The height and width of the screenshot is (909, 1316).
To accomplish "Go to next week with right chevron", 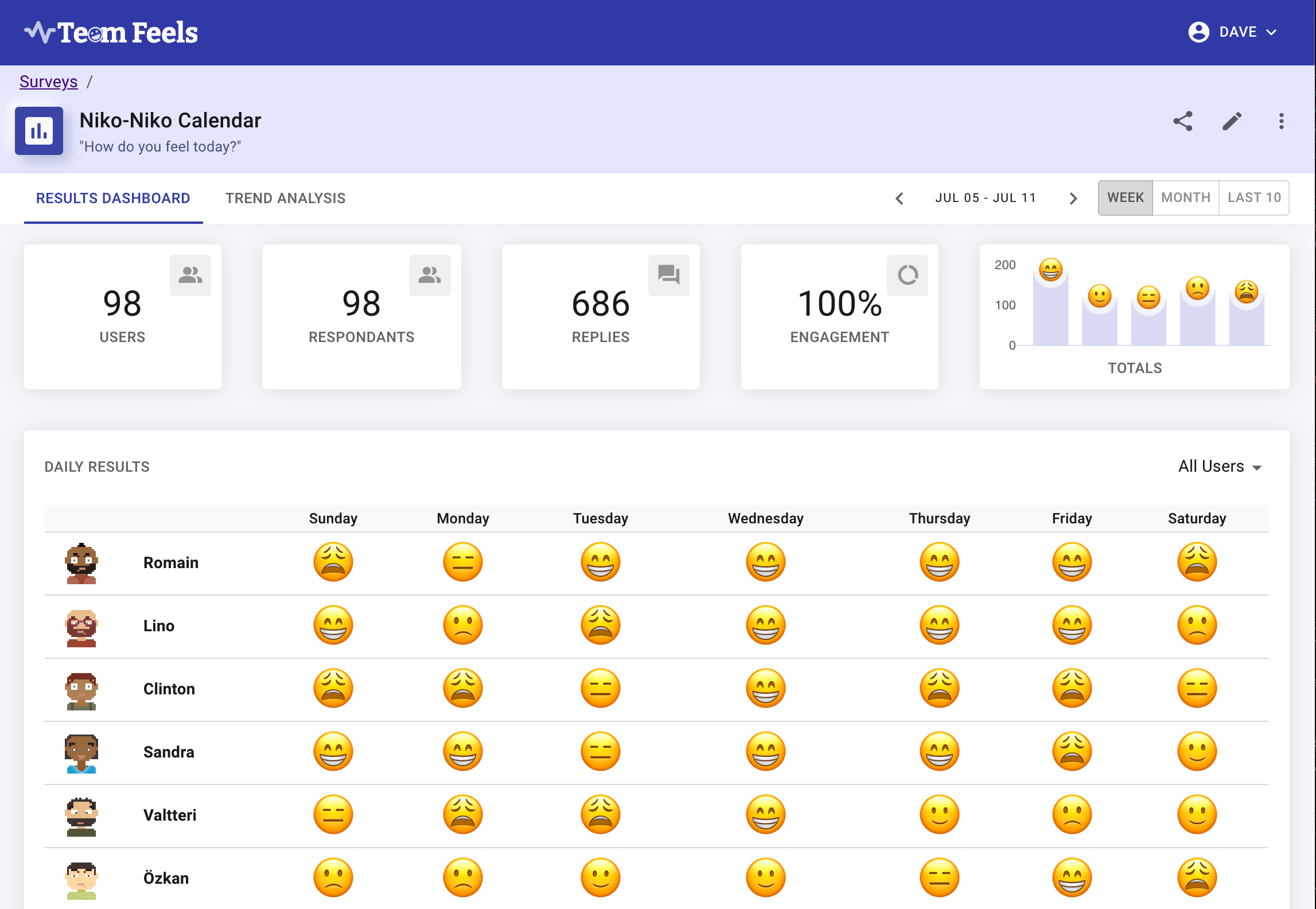I will coord(1073,199).
